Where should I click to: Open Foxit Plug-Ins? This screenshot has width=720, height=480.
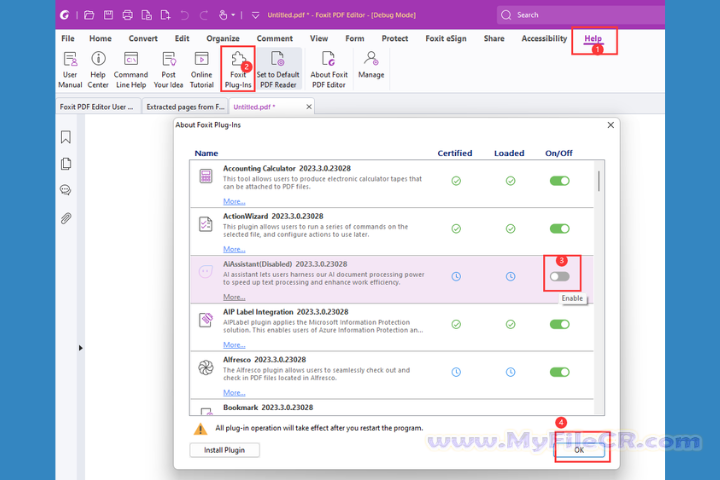click(238, 69)
